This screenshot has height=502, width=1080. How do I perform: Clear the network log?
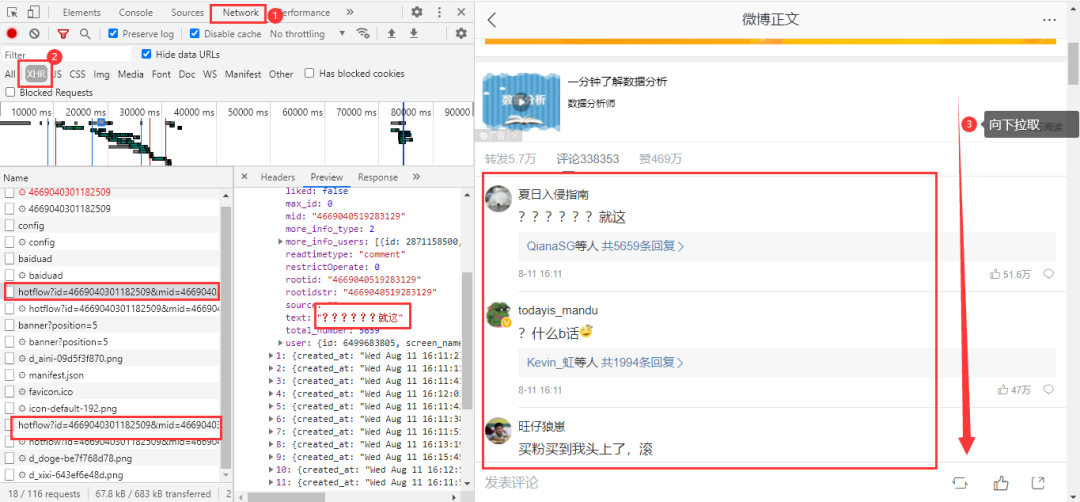[x=34, y=33]
